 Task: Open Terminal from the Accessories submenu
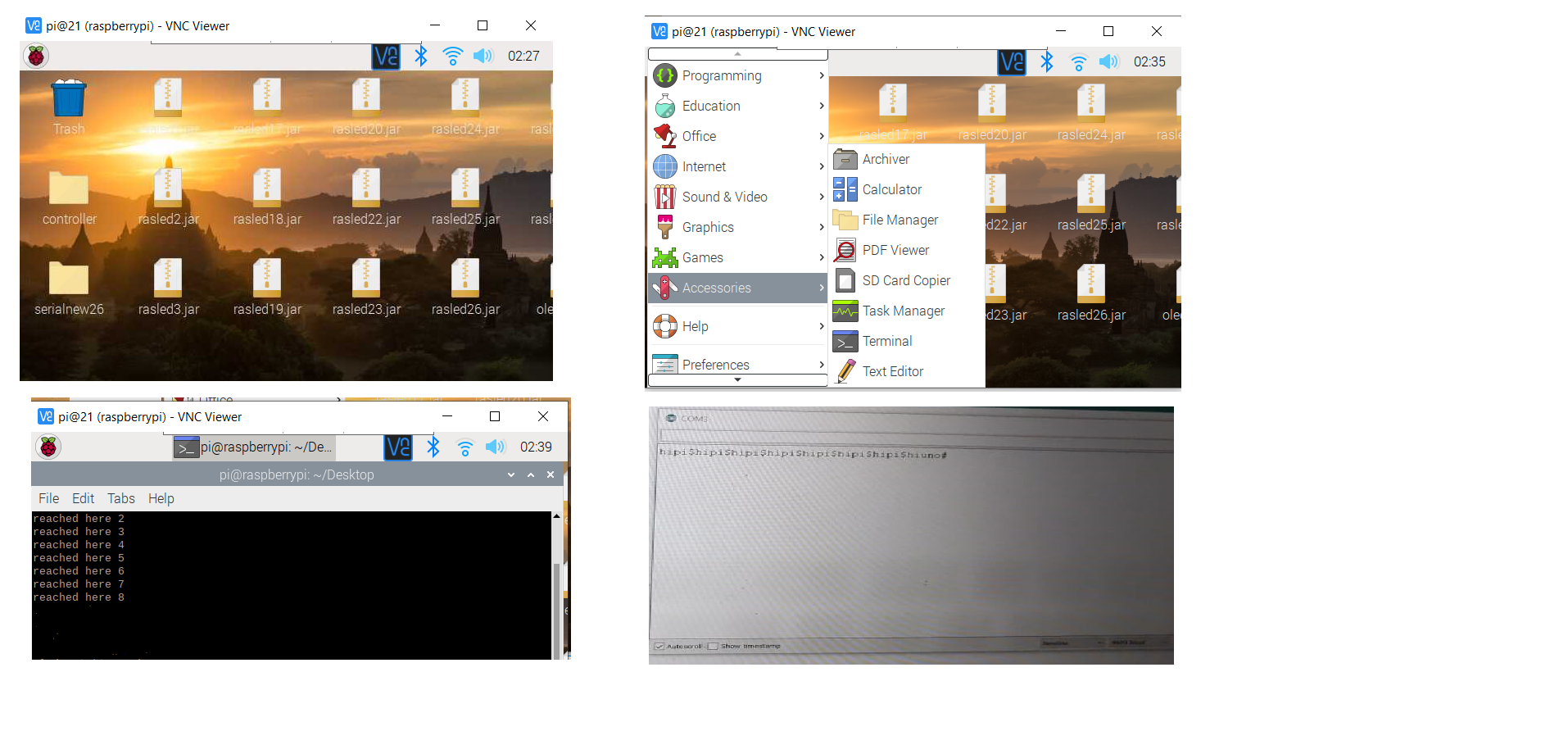(x=886, y=341)
